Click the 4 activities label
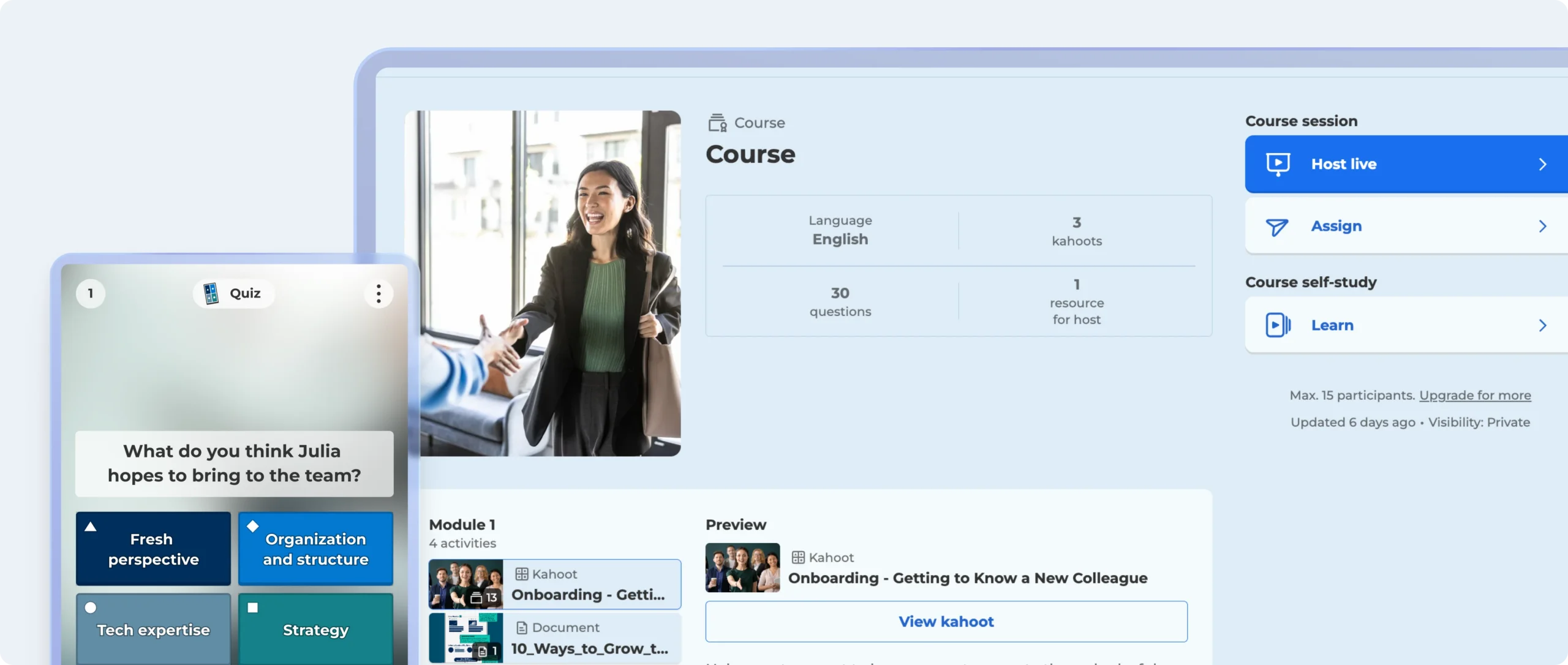This screenshot has height=665, width=1568. (462, 543)
